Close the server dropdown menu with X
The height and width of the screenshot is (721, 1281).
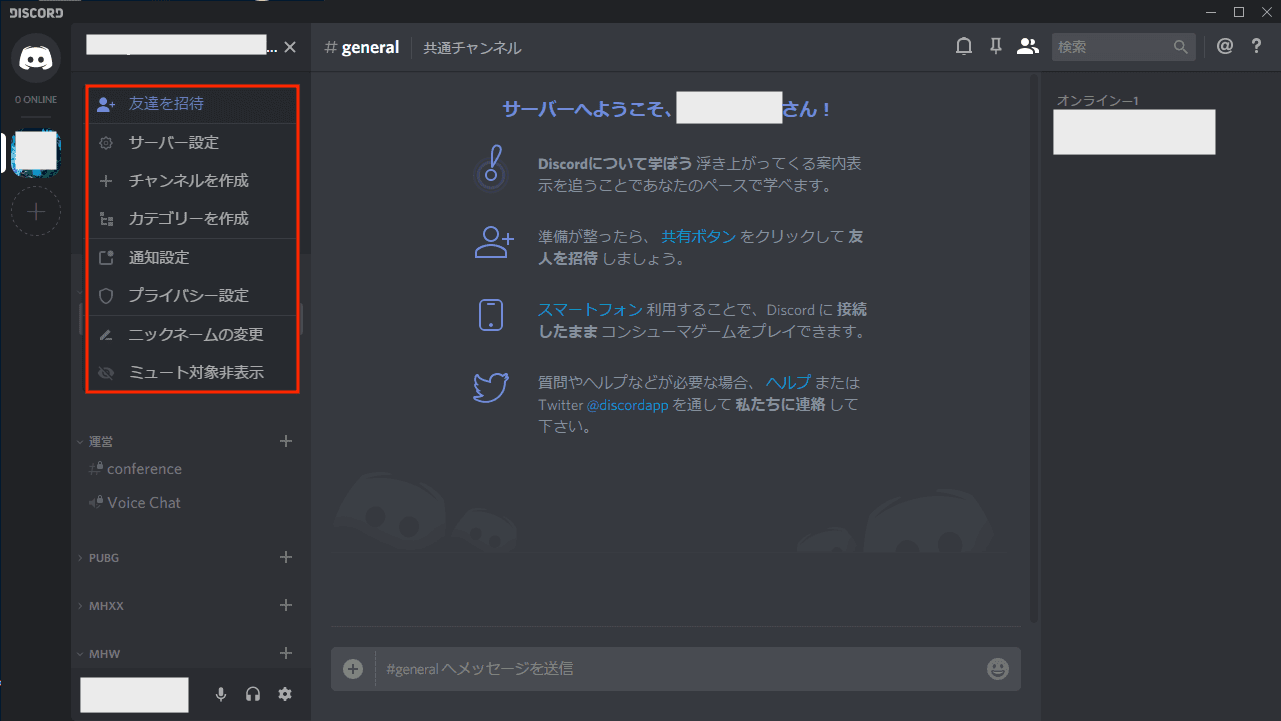290,47
